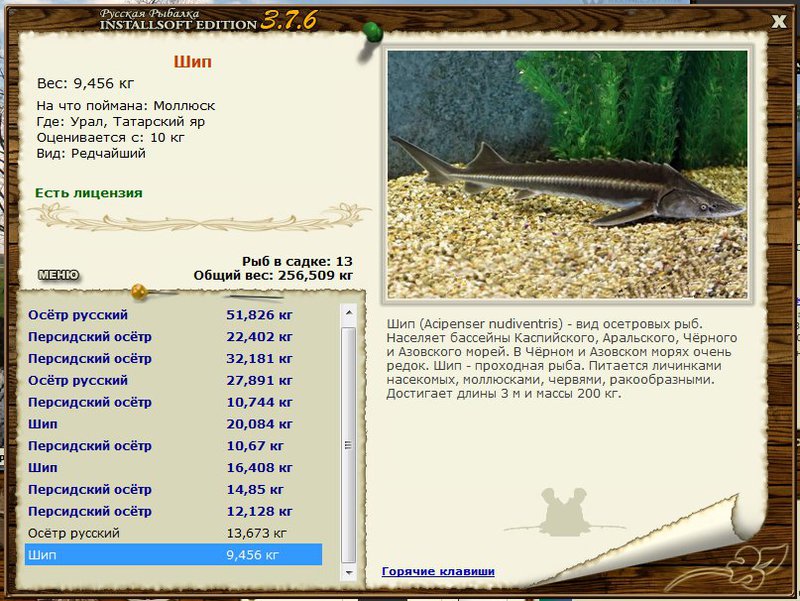
Task: Select Персидский осётр 10,744 кг row
Action: point(173,403)
